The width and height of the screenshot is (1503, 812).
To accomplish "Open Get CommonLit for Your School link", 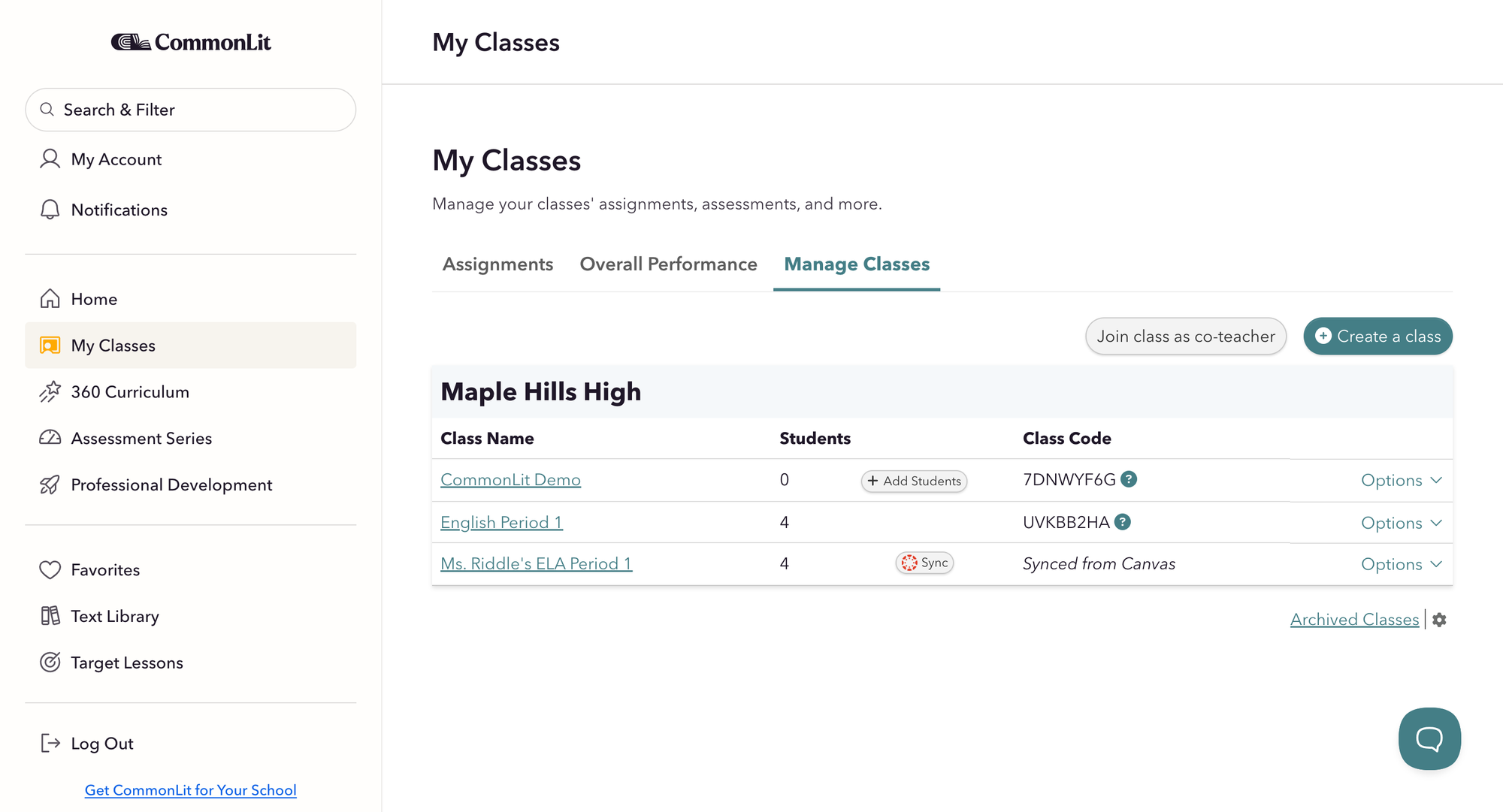I will pyautogui.click(x=191, y=790).
